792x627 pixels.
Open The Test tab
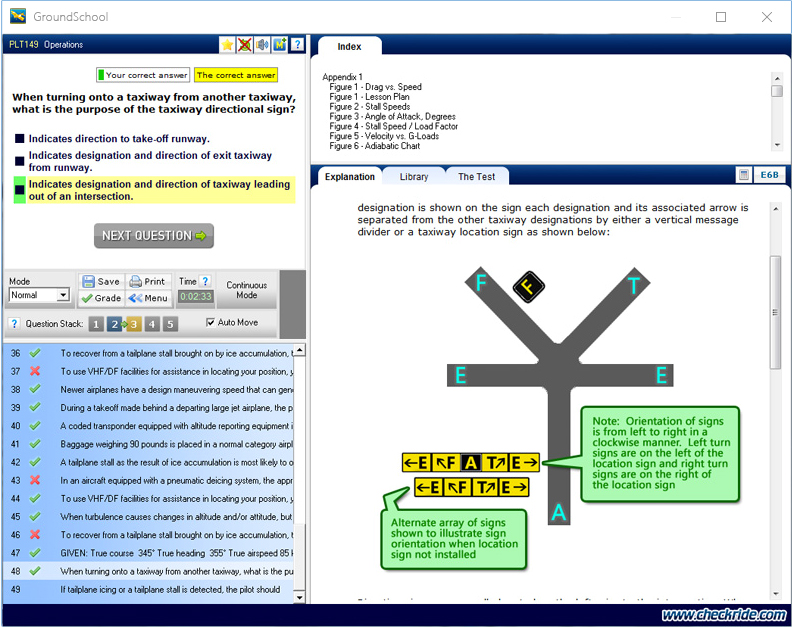476,177
